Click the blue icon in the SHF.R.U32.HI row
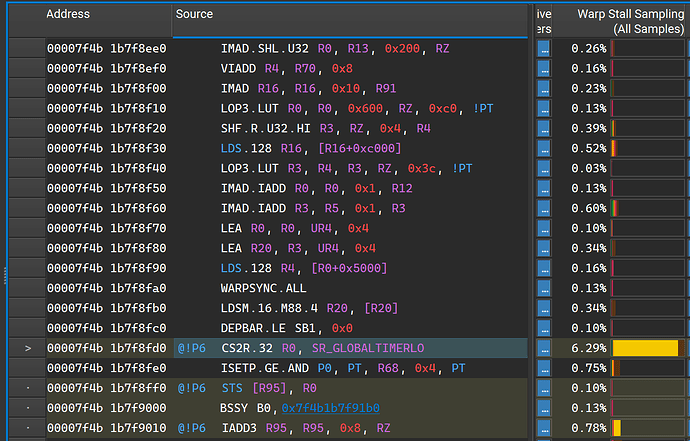690x441 pixels. pyautogui.click(x=544, y=128)
